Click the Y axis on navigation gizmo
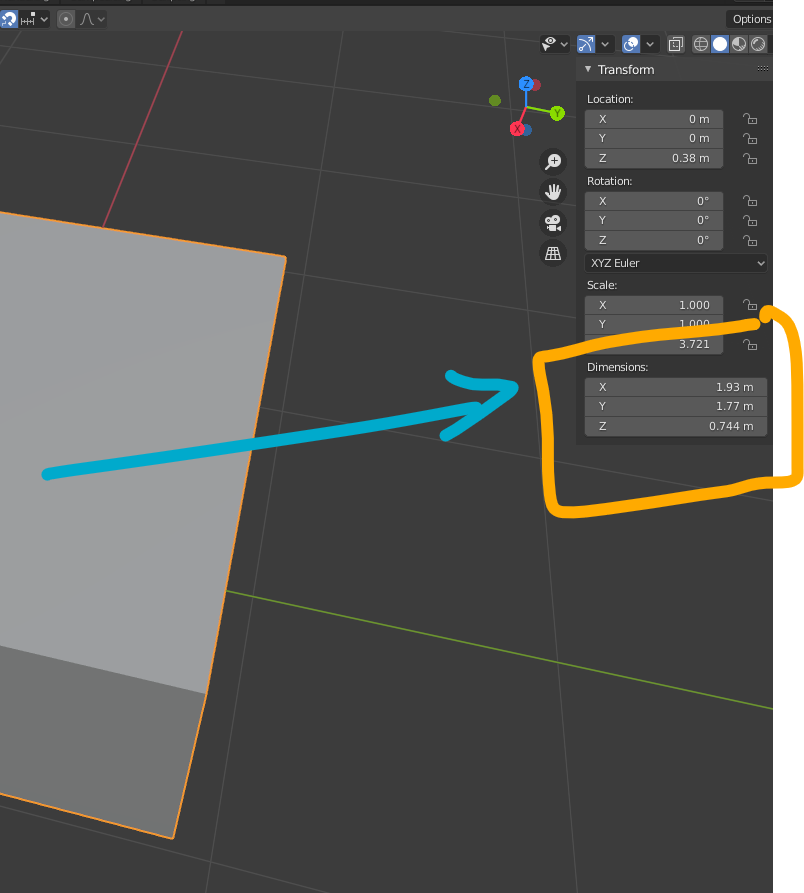 click(x=557, y=113)
